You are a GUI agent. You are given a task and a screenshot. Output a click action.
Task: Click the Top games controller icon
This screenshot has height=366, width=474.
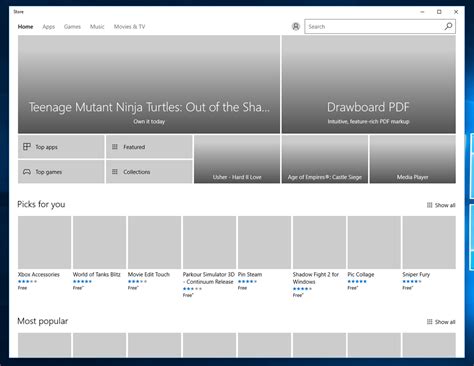(x=27, y=172)
